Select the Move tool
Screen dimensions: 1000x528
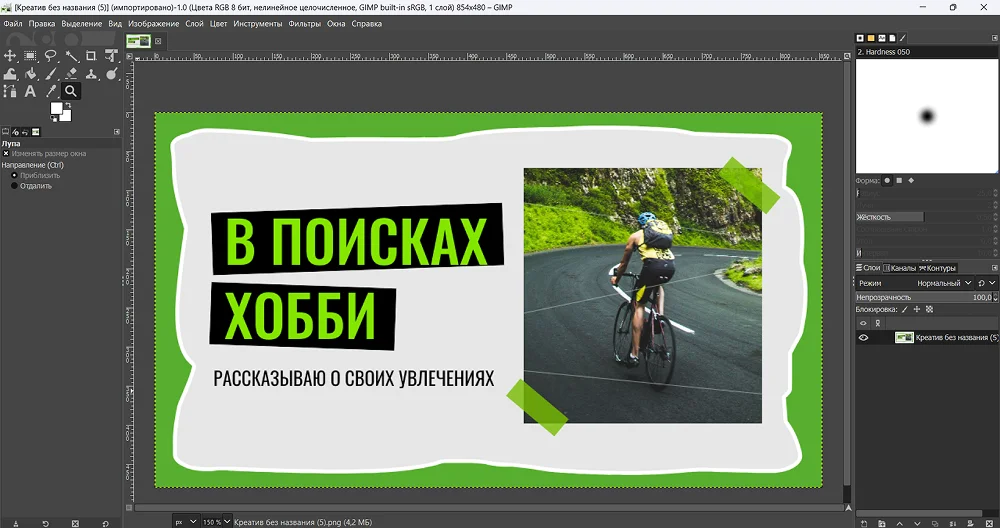tap(11, 56)
